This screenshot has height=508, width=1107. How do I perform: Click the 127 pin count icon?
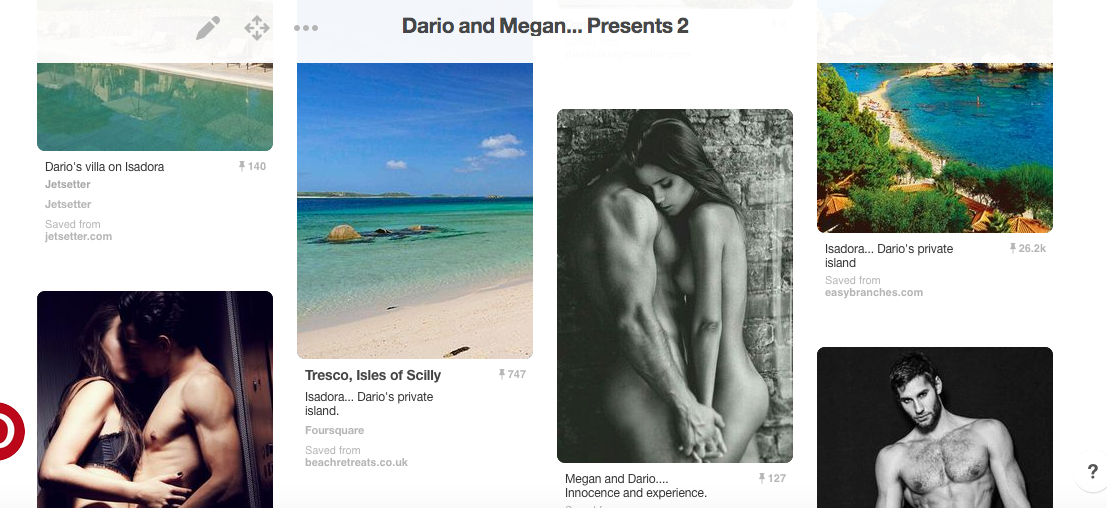point(772,478)
